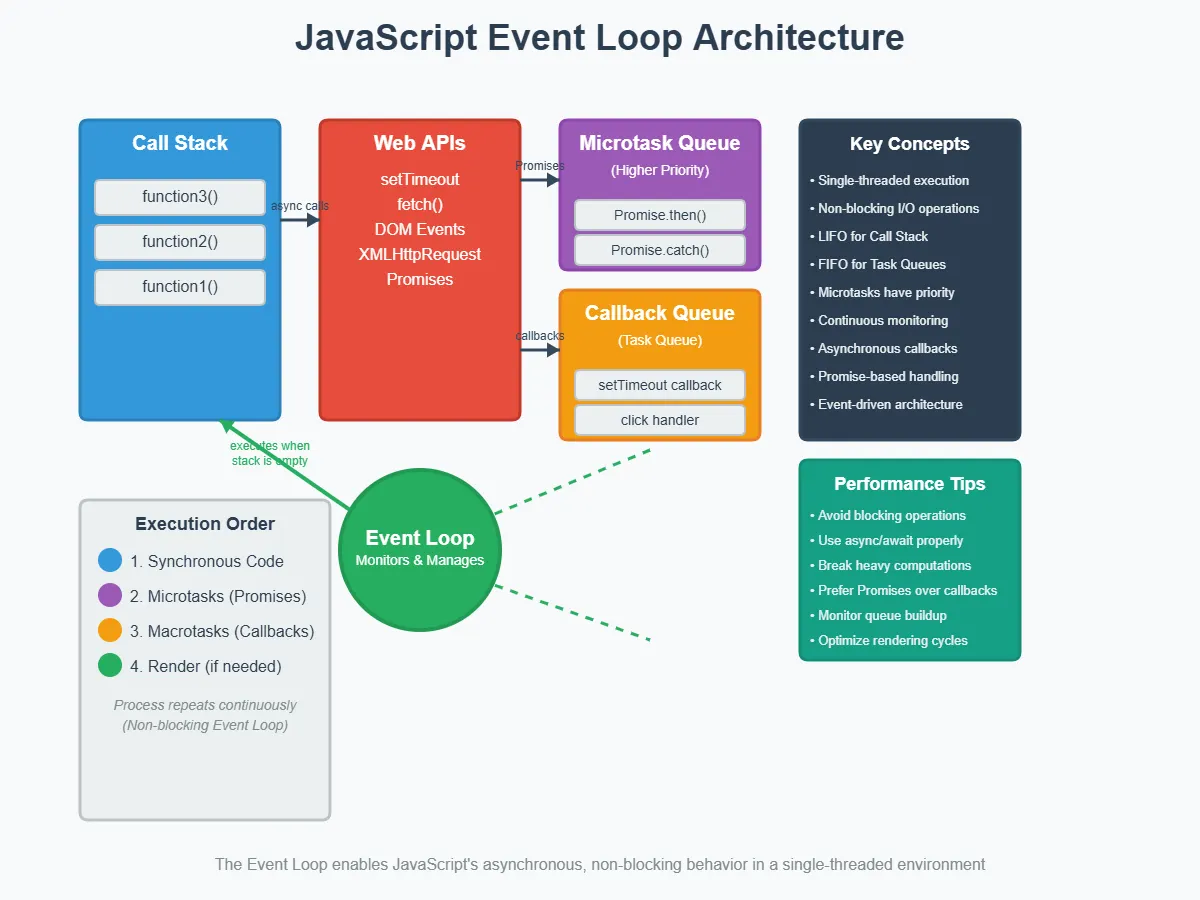Viewport: 1200px width, 900px height.
Task: Click the function1() box in Call Stack
Action: [180, 287]
